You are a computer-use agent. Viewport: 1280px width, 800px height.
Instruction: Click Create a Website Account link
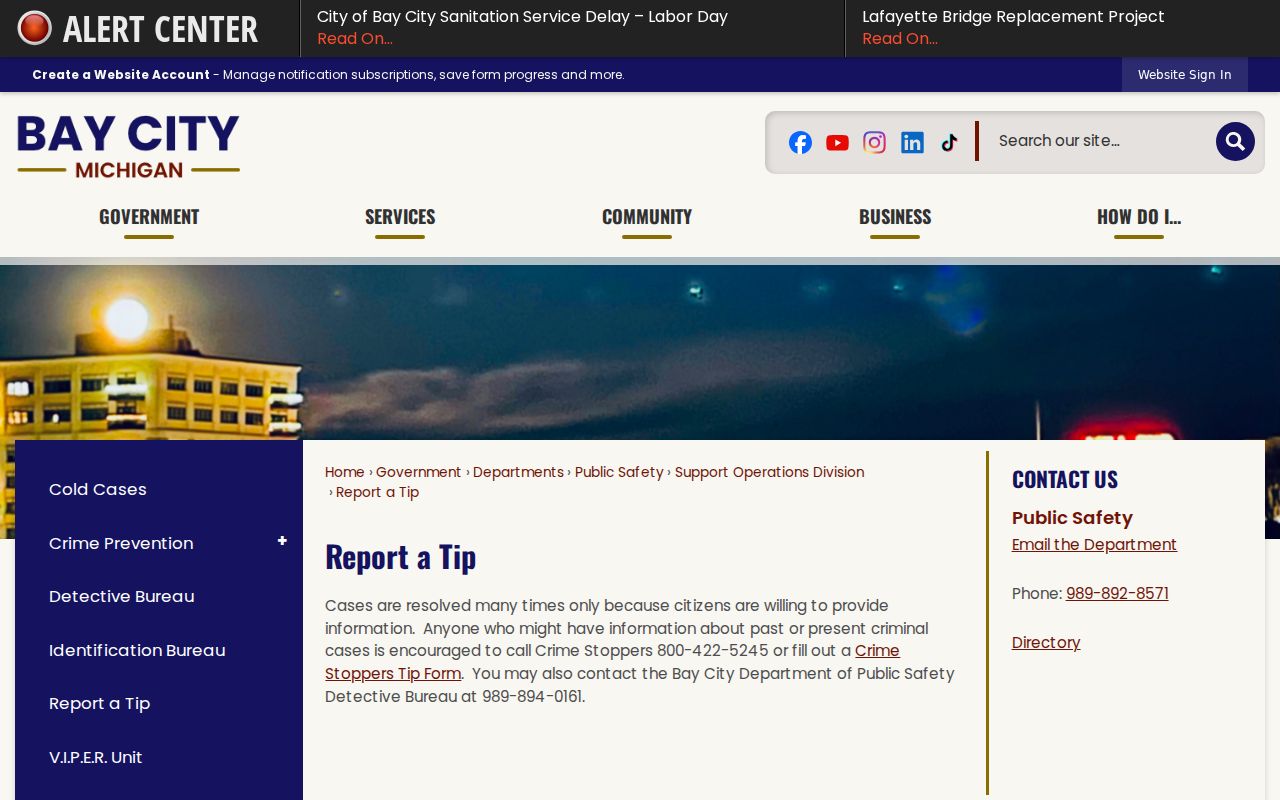pos(121,74)
